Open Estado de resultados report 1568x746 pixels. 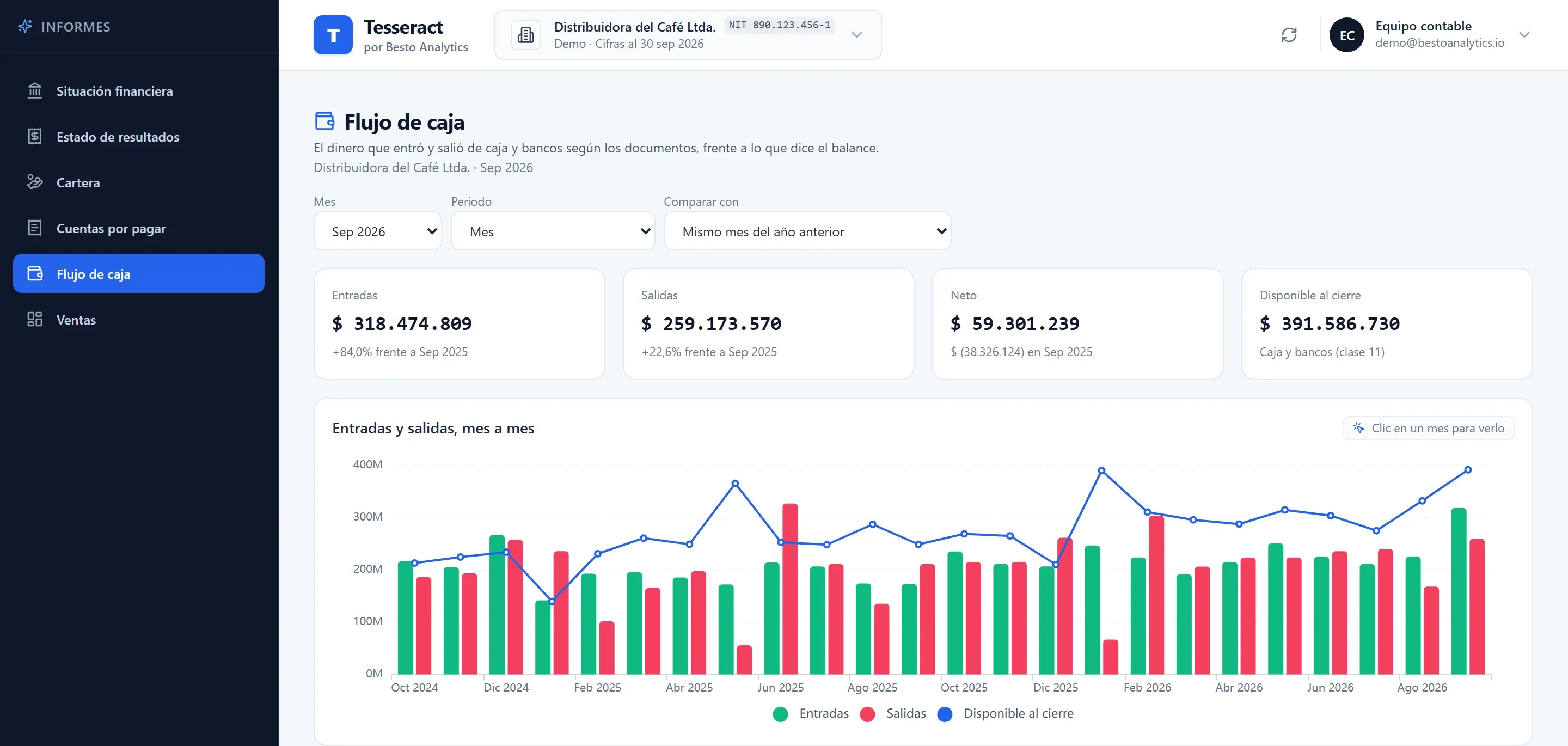click(138, 137)
